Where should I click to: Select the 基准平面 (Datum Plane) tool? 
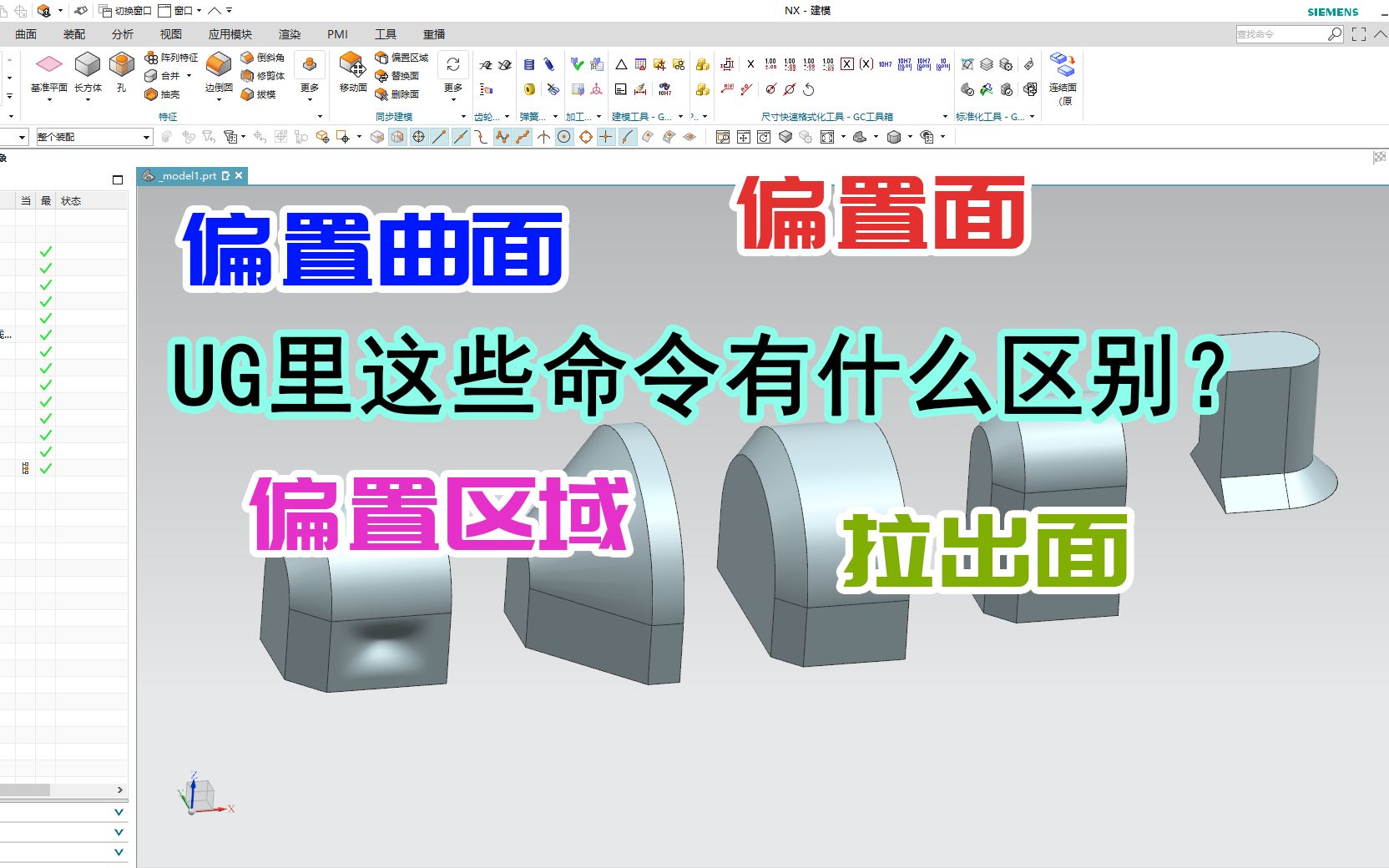(x=48, y=75)
